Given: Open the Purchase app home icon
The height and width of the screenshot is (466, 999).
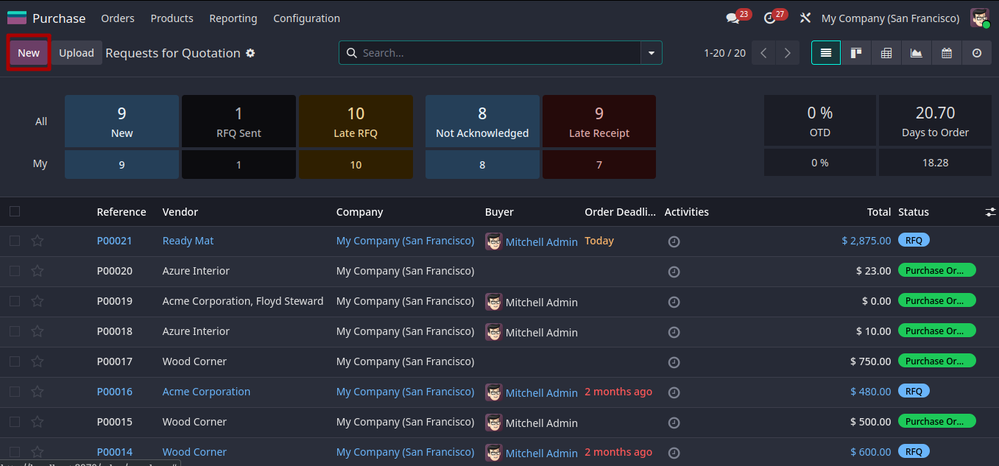Looking at the screenshot, I should tap(17, 18).
